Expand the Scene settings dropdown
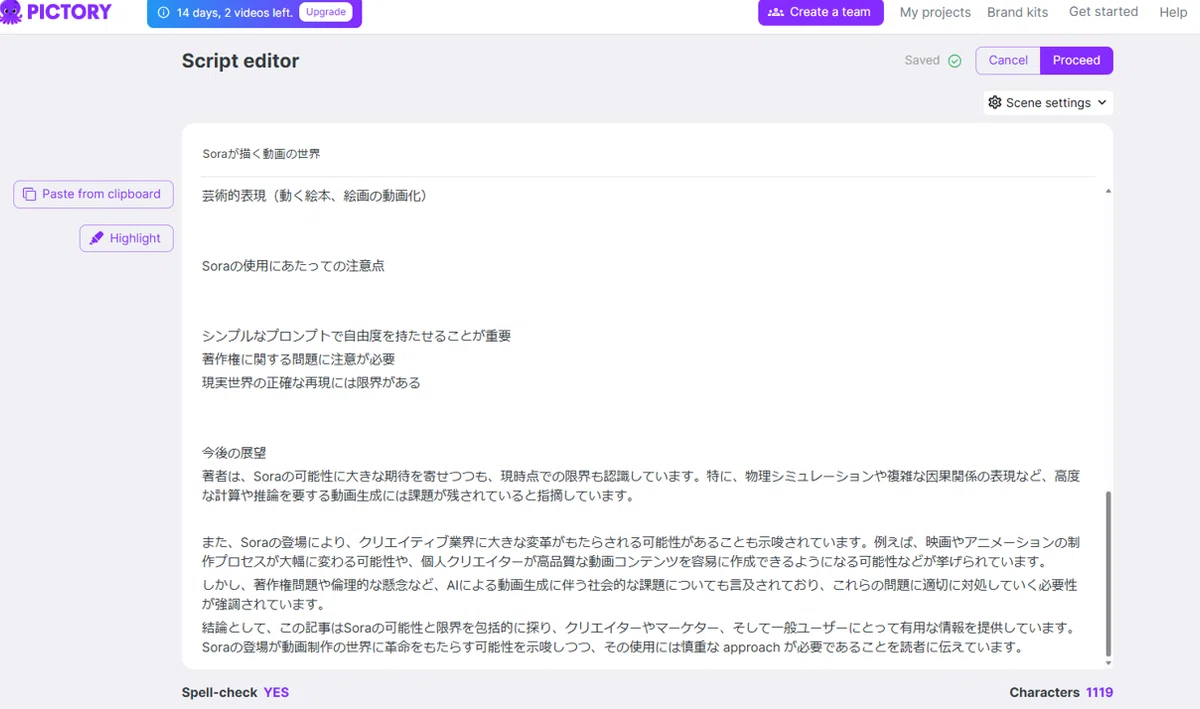The width and height of the screenshot is (1200, 709). click(1048, 102)
